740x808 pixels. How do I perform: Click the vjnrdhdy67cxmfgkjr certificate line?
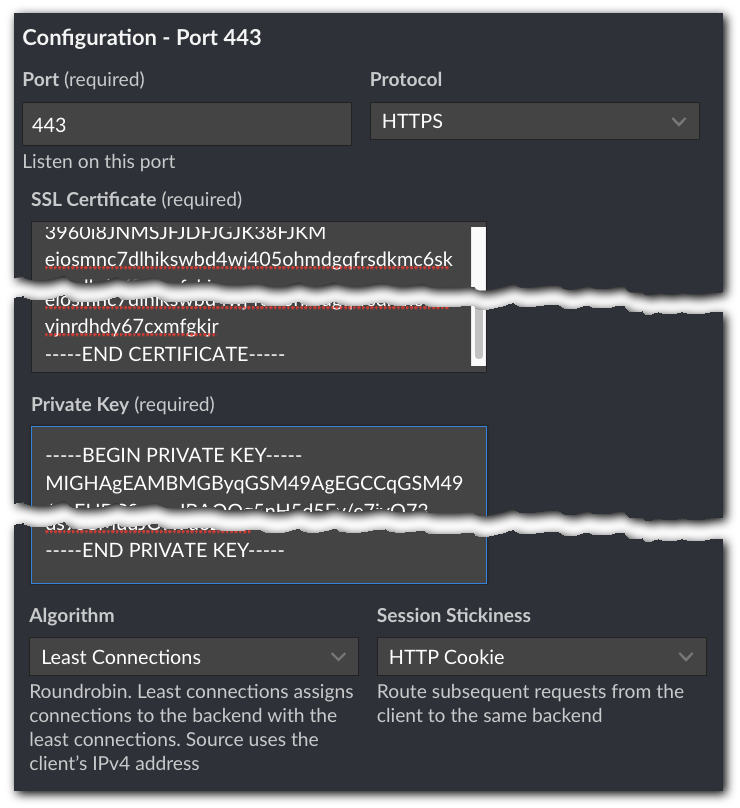[132, 327]
